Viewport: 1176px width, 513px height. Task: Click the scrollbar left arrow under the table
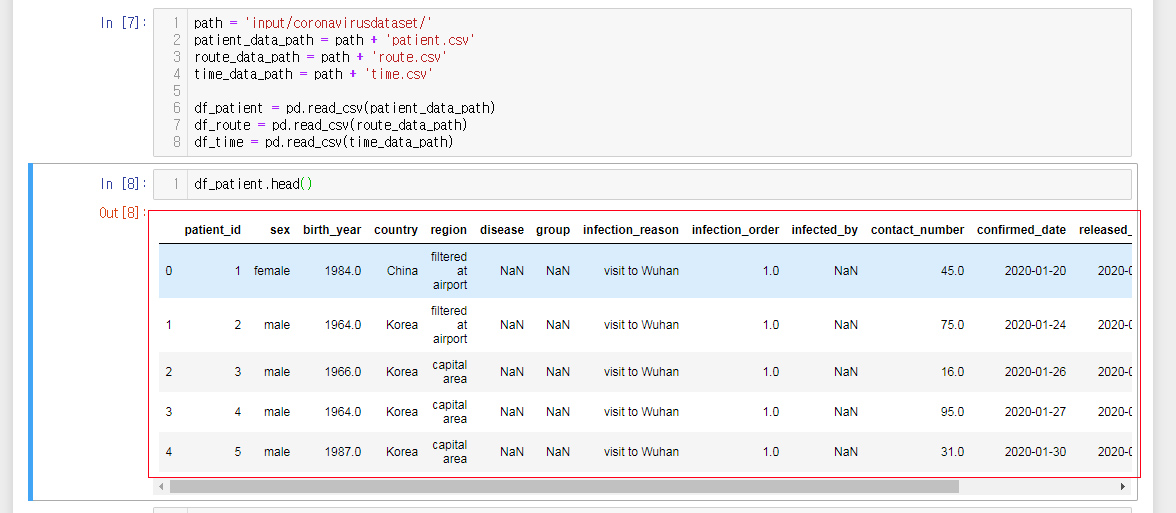pos(160,487)
